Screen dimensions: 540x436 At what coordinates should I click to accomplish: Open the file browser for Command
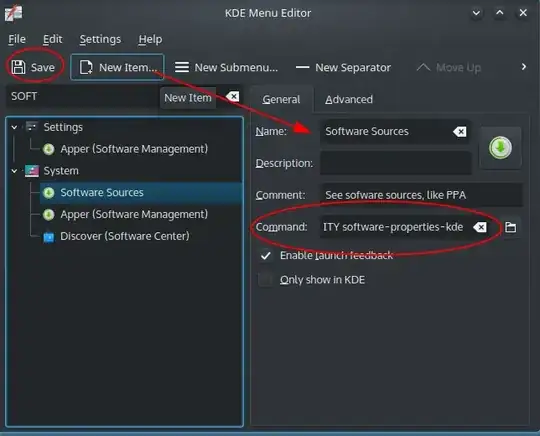(510, 227)
